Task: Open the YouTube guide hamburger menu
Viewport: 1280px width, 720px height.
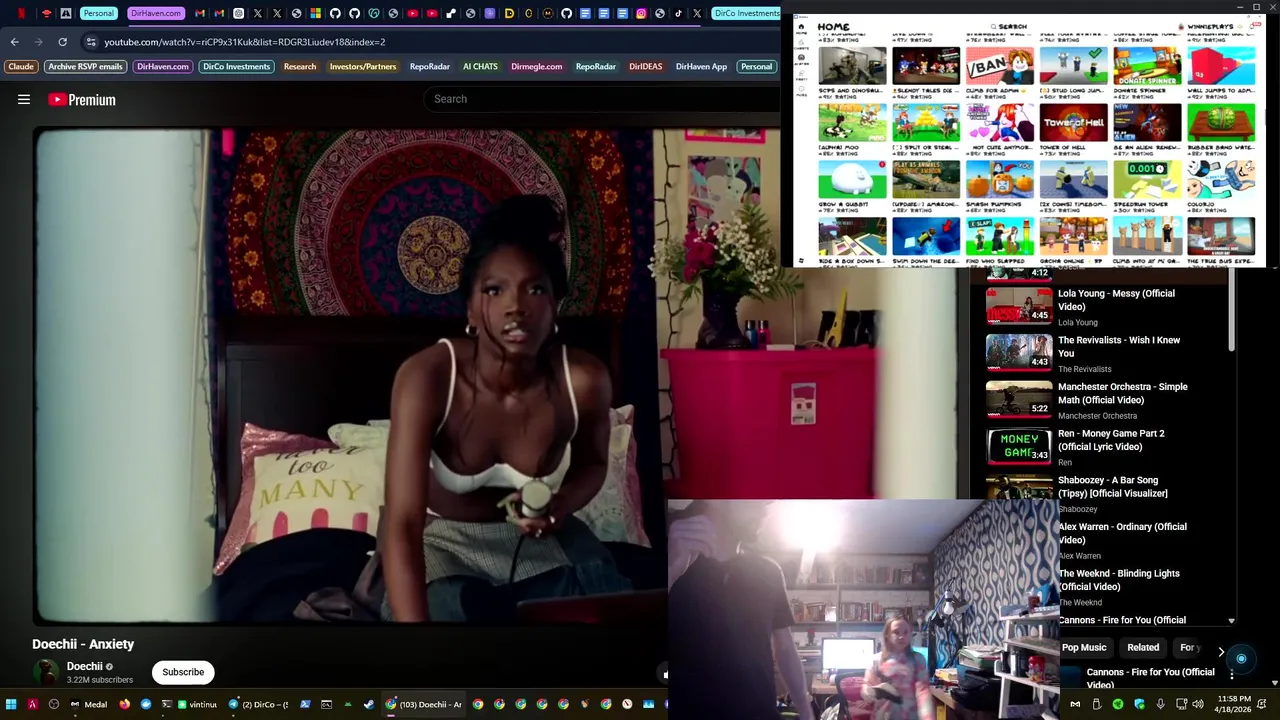Action: pos(24,99)
